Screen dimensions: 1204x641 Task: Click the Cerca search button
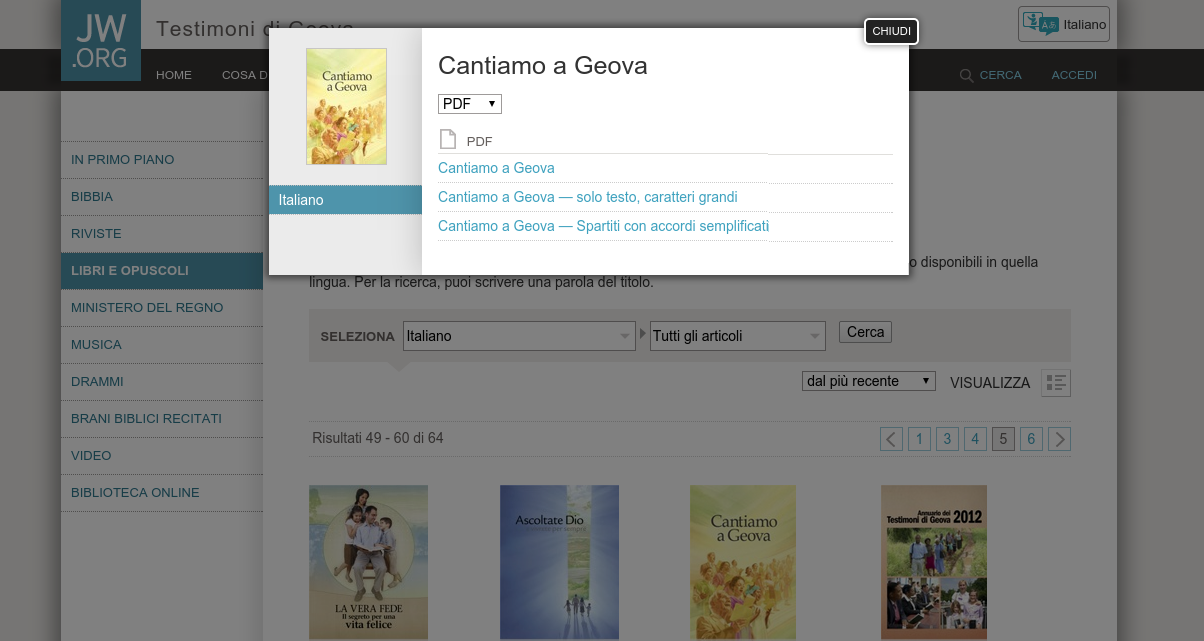click(865, 332)
